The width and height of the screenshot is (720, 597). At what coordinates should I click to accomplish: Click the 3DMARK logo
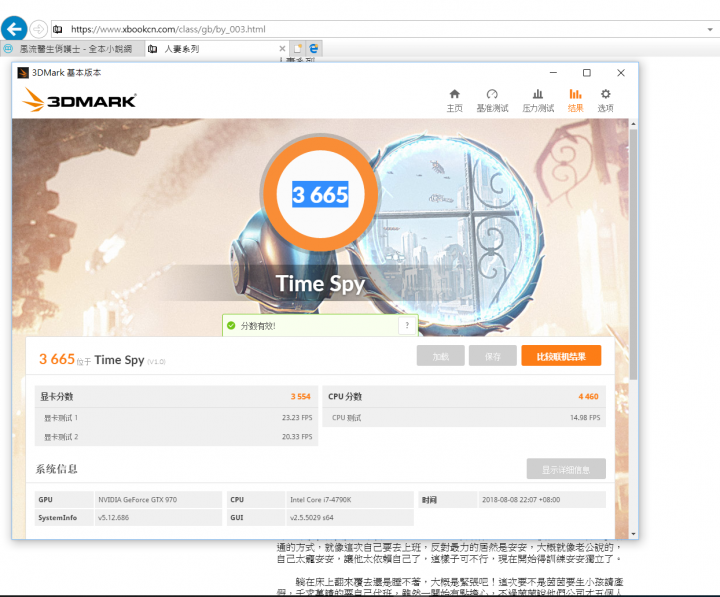(79, 100)
